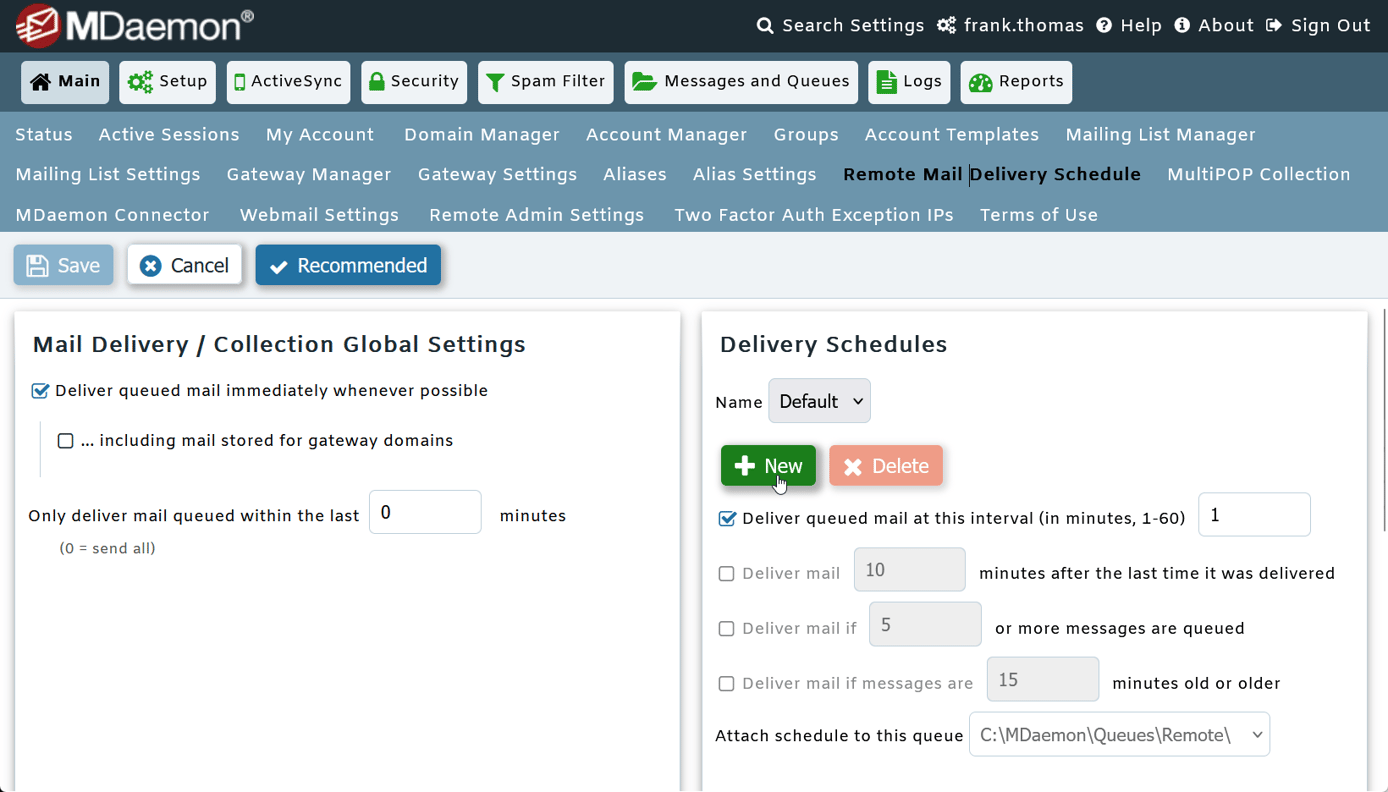This screenshot has width=1388, height=792.
Task: Click the Setup gears icon
Action: tap(140, 82)
